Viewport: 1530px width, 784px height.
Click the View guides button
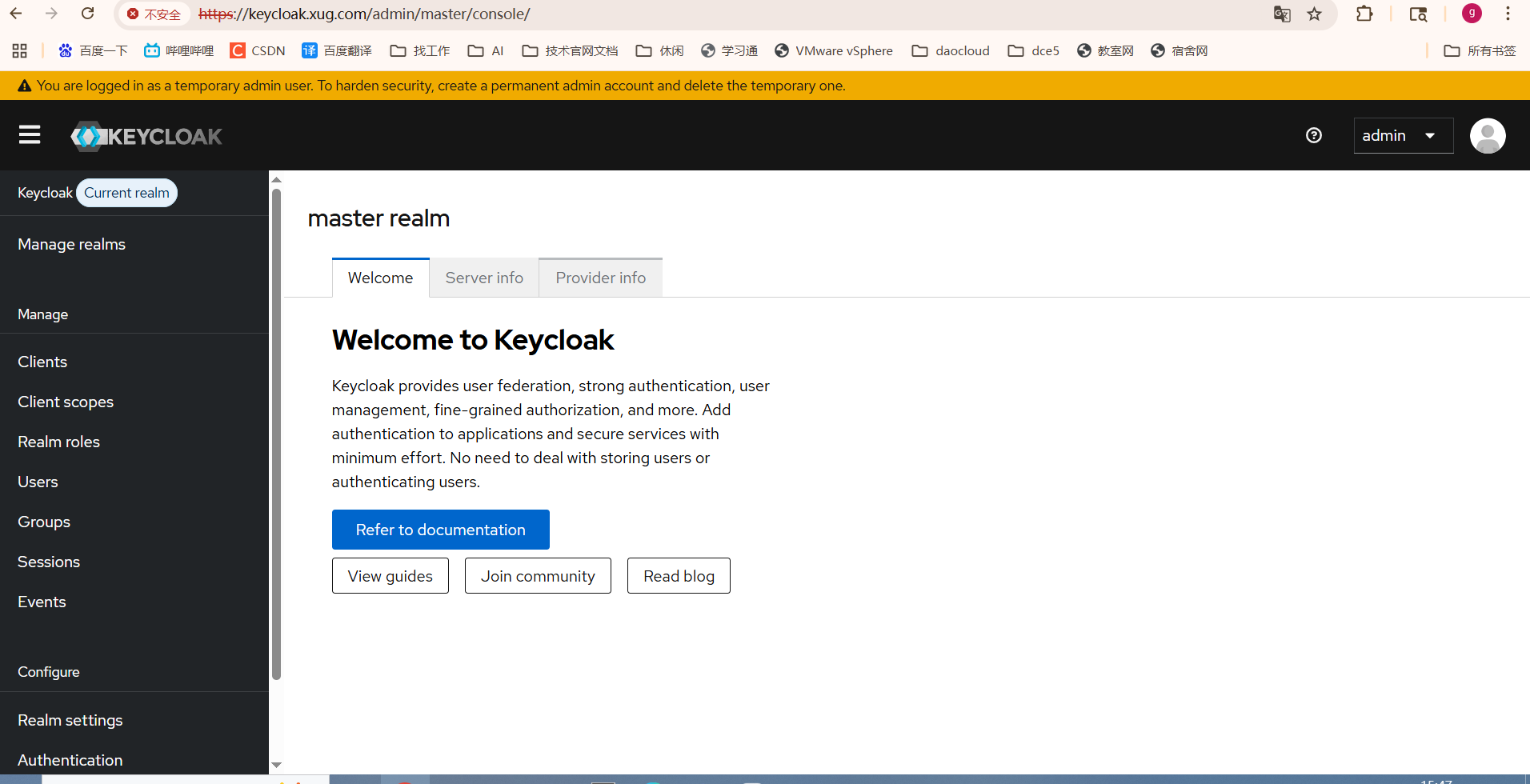click(x=391, y=576)
